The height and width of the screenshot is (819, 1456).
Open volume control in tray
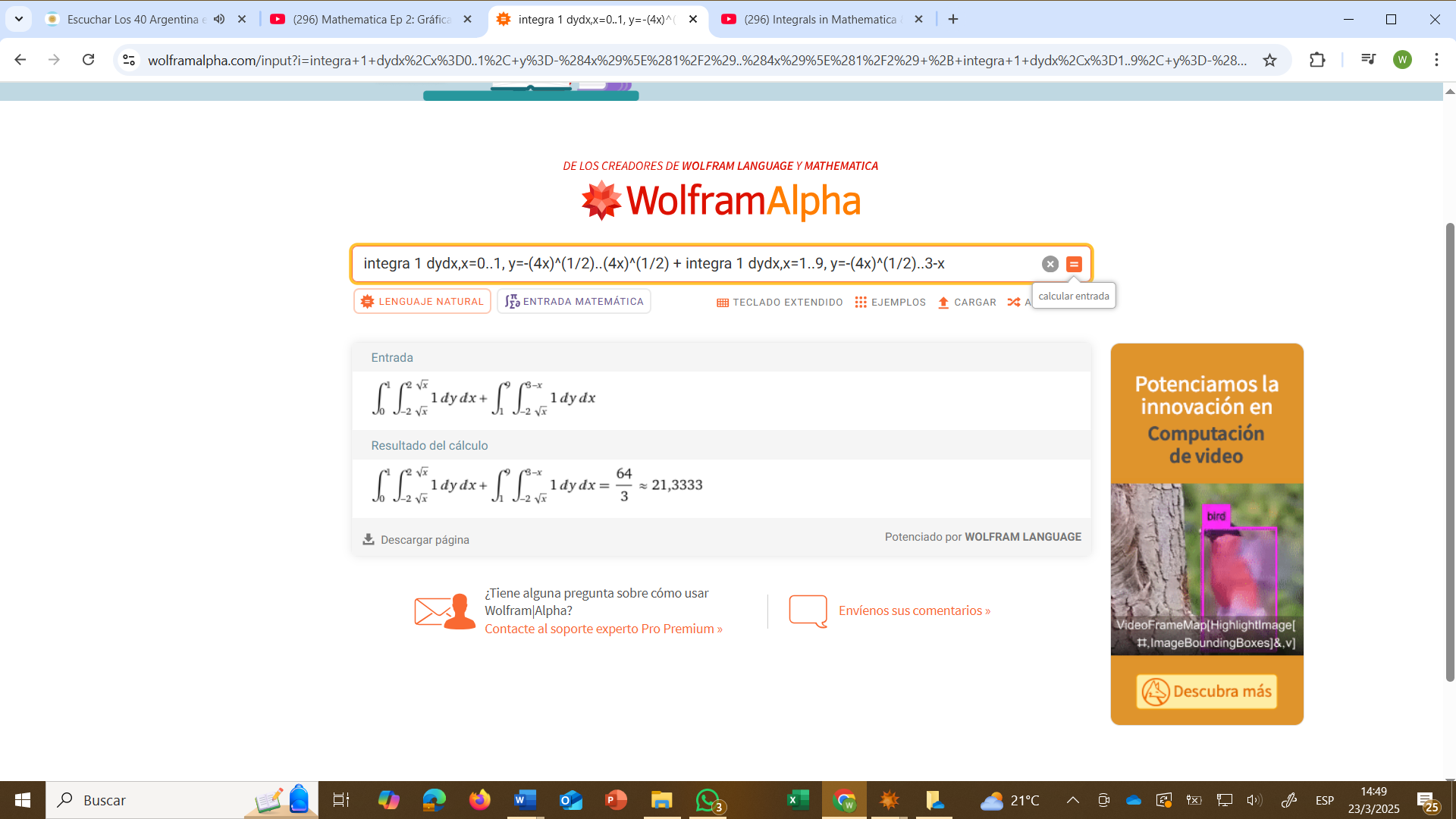[x=1254, y=800]
